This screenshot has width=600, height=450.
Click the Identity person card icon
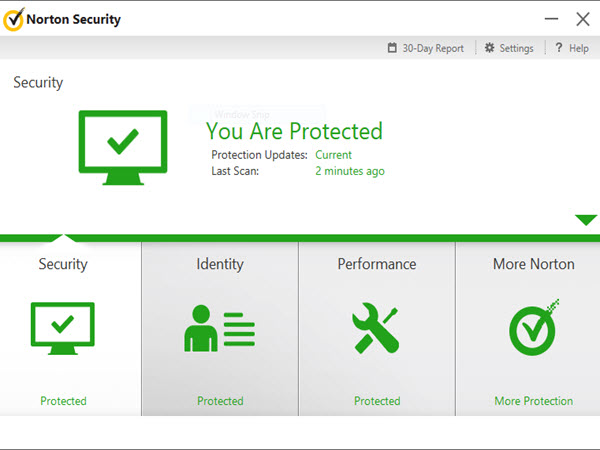pyautogui.click(x=220, y=328)
